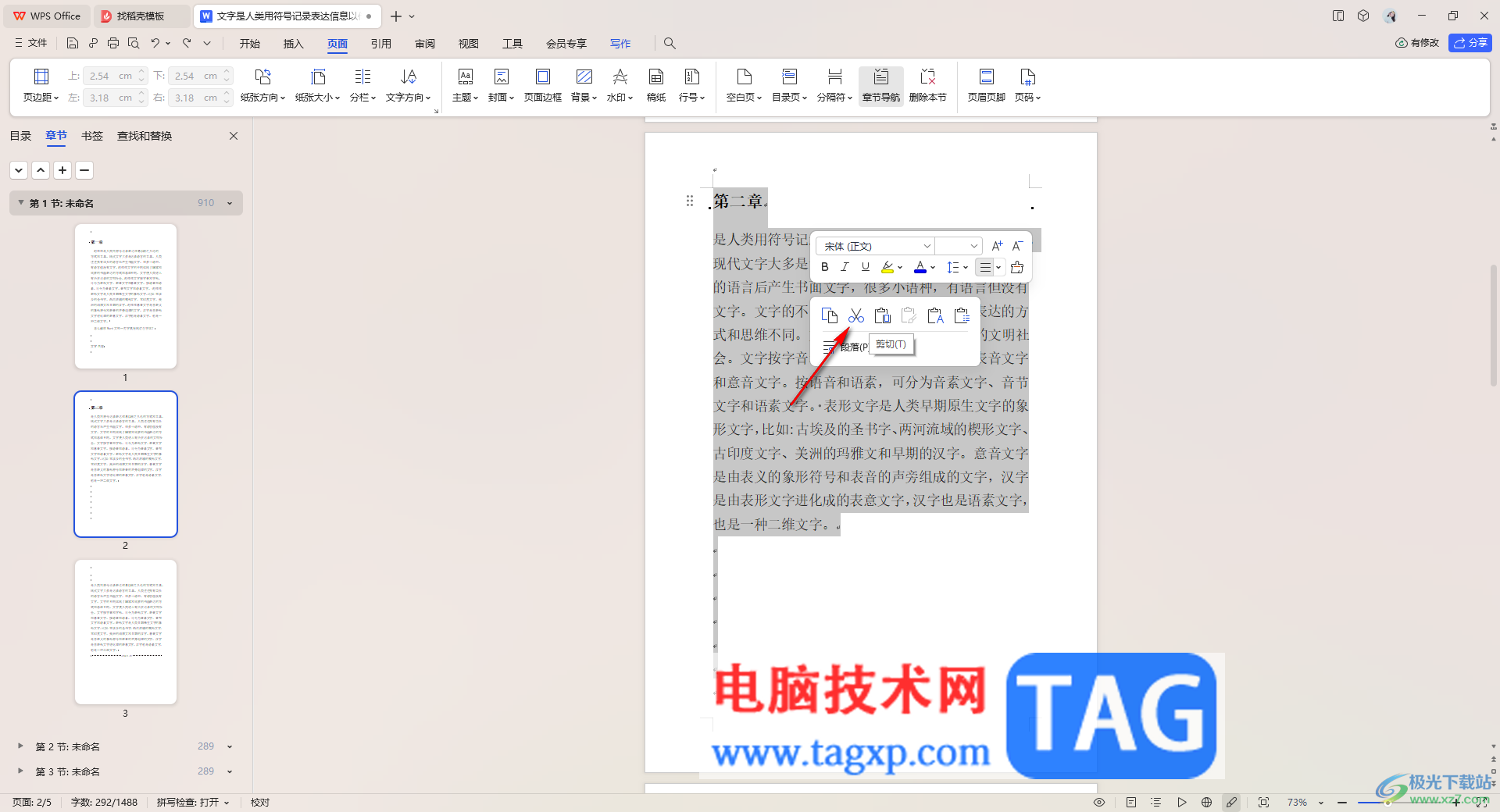Open the 水印 watermark menu
This screenshot has height=812, width=1500.
(x=620, y=85)
